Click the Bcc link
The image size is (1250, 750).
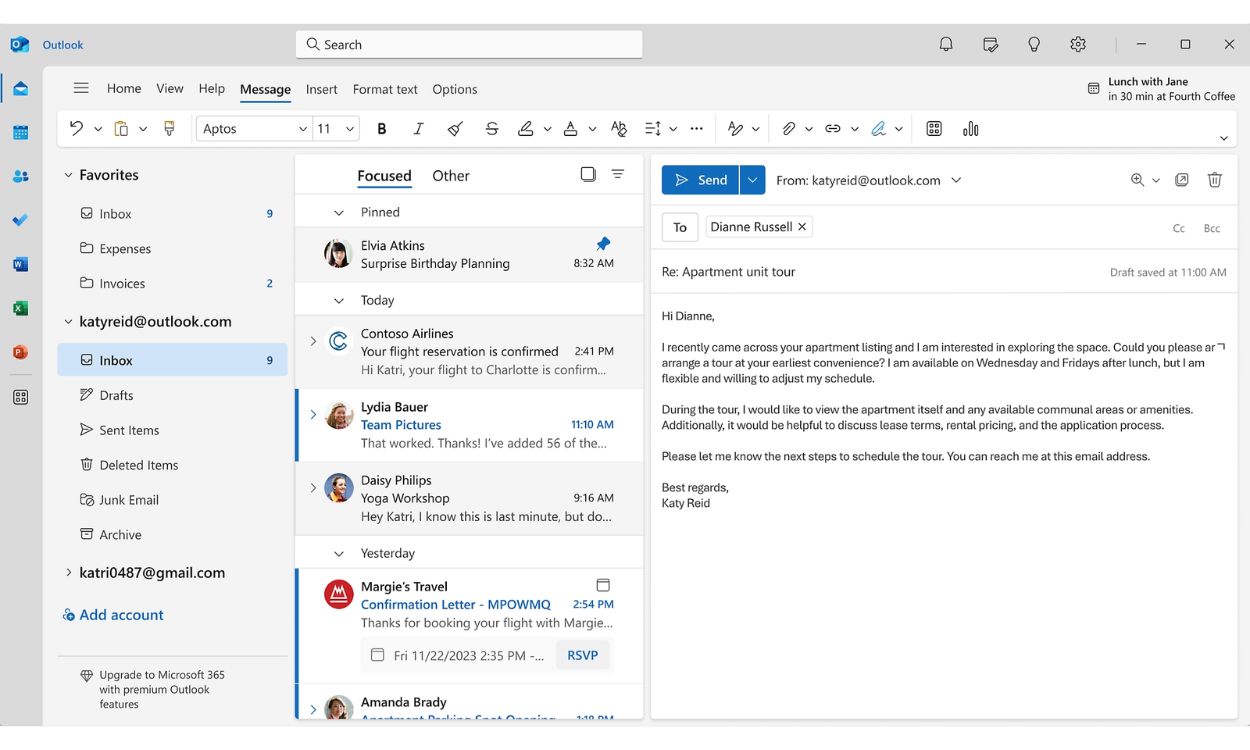[x=1212, y=229]
